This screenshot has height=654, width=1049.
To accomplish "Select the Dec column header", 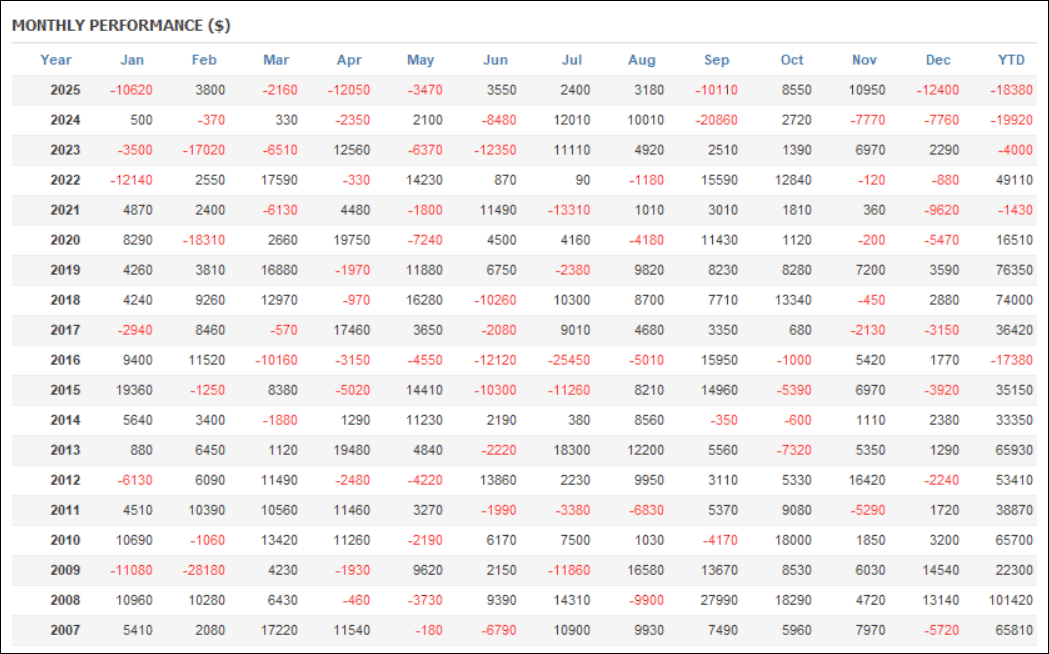I will pos(938,60).
